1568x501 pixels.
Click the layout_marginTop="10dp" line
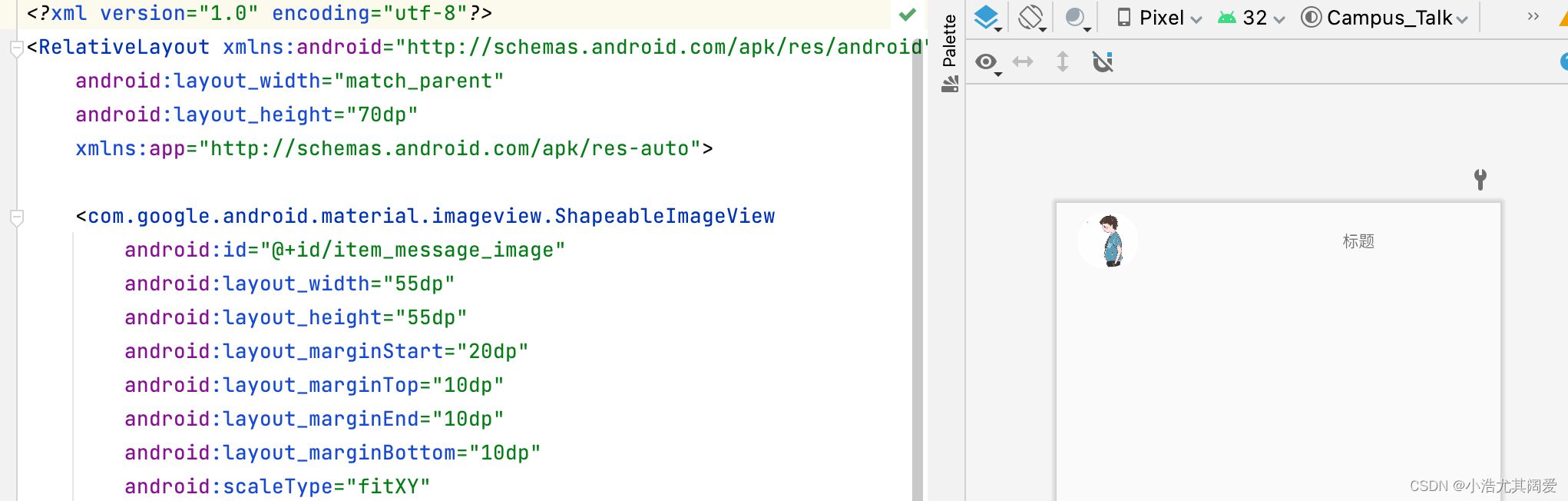pos(314,385)
